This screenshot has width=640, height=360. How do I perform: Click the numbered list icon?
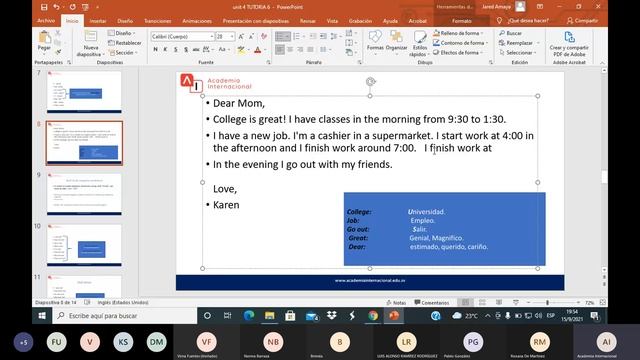[297, 36]
